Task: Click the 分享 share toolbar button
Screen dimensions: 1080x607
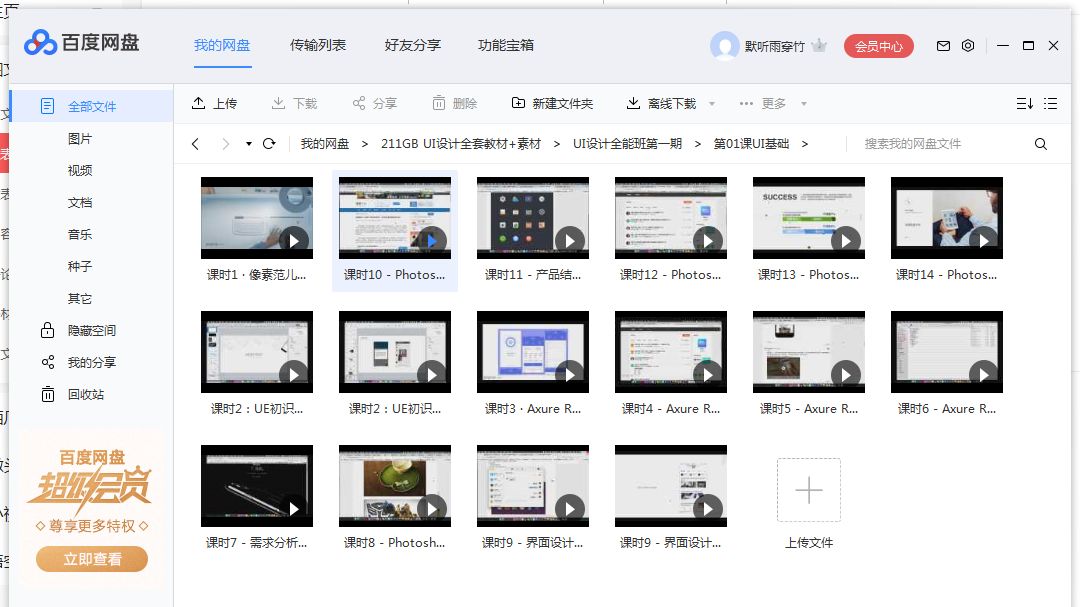Action: pos(375,103)
